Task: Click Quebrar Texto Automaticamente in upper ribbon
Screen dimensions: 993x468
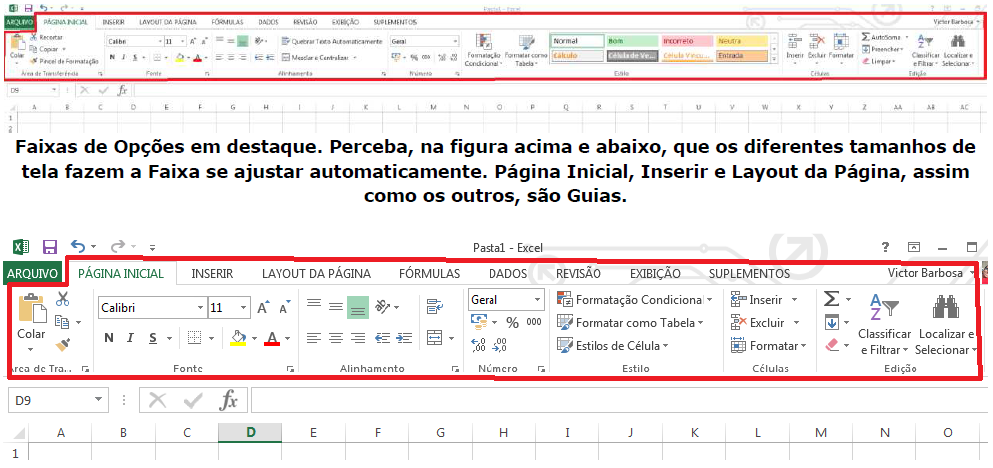Action: [x=332, y=41]
